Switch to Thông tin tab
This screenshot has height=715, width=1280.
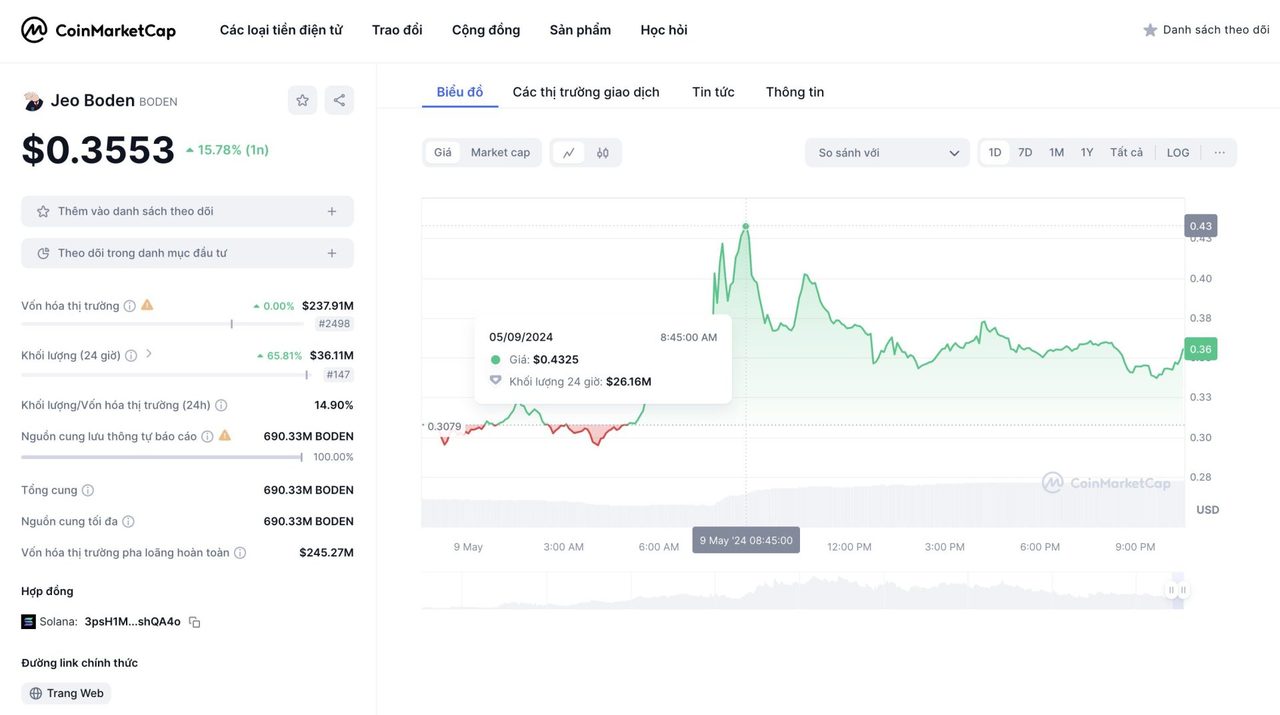point(795,92)
